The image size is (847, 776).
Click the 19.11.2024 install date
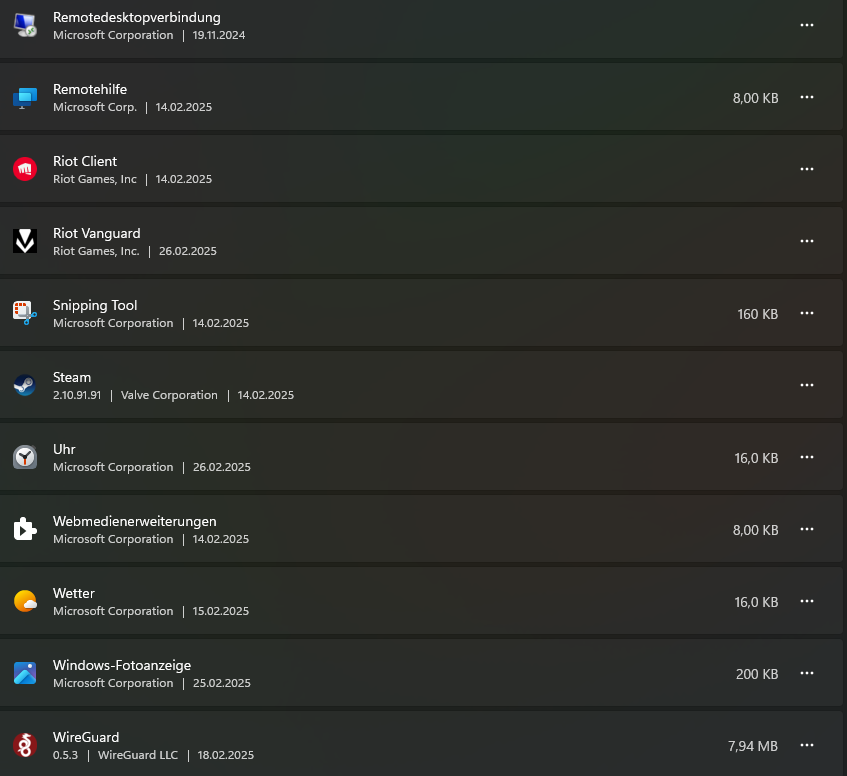point(219,35)
